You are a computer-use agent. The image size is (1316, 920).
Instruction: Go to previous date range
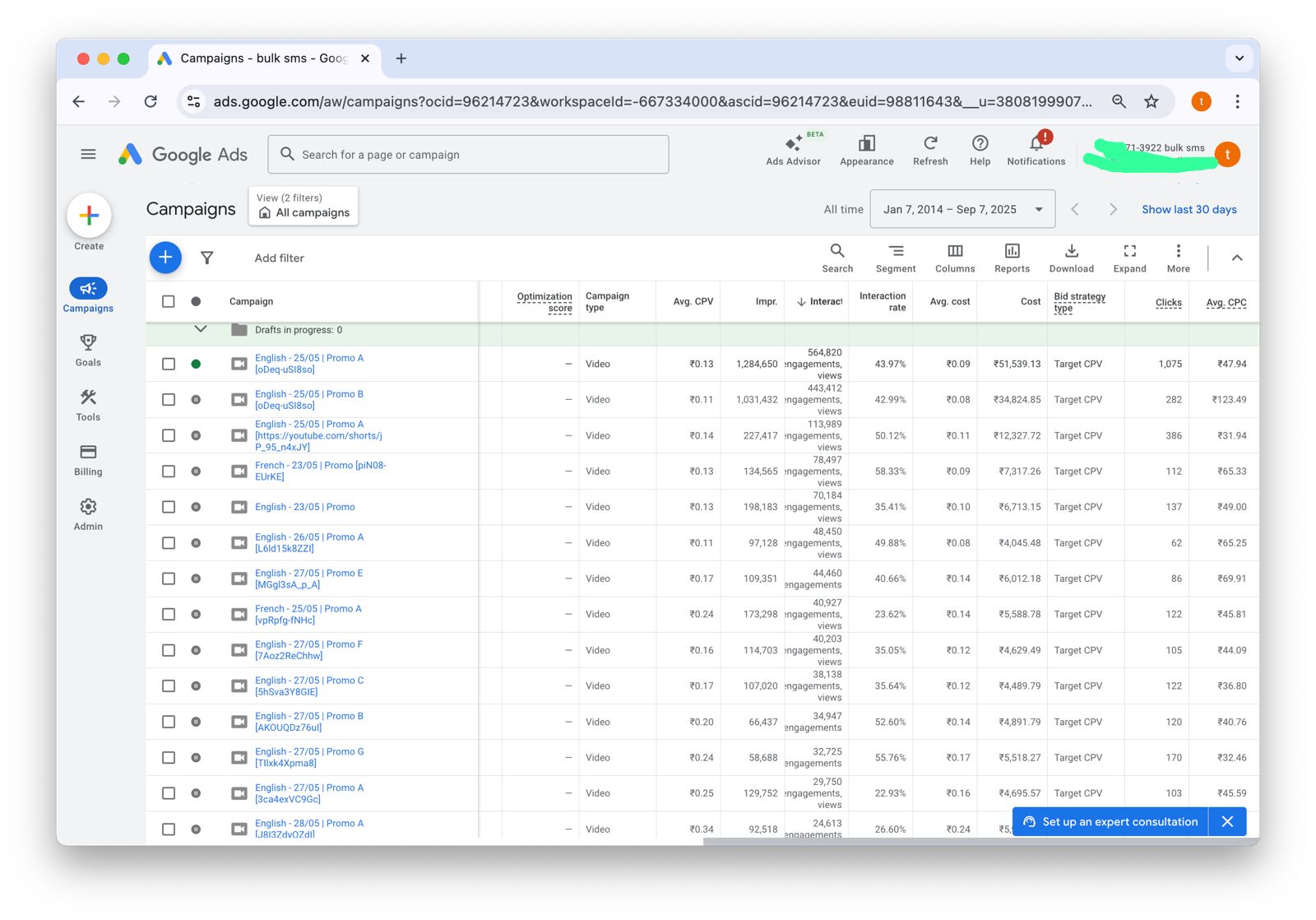[x=1075, y=209]
